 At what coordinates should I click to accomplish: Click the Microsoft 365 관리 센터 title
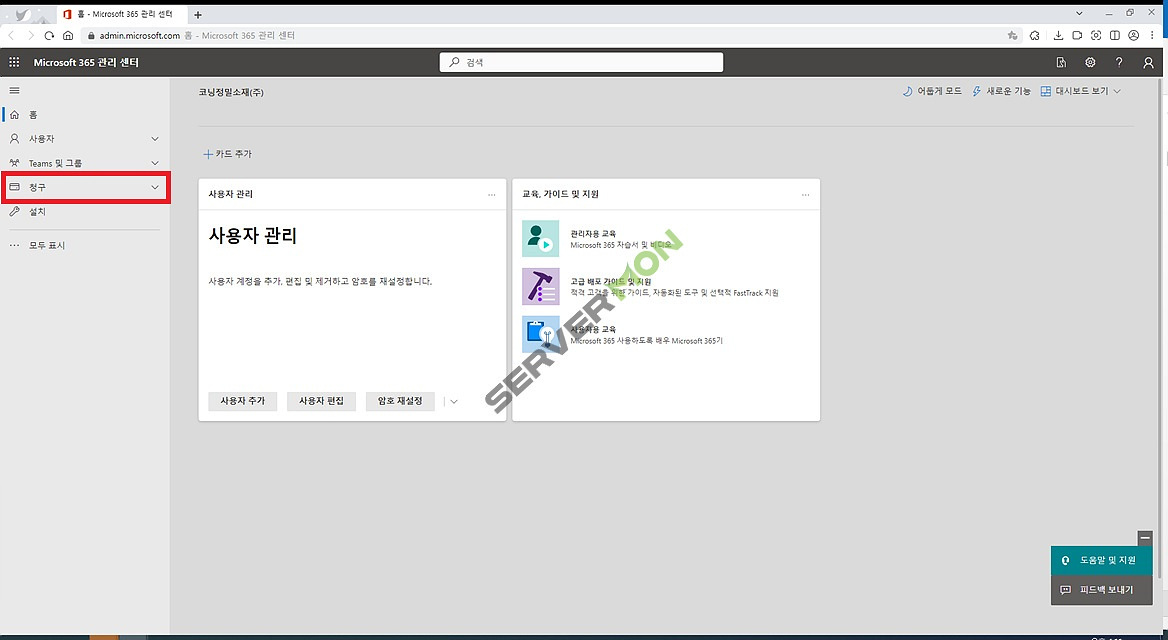(86, 63)
